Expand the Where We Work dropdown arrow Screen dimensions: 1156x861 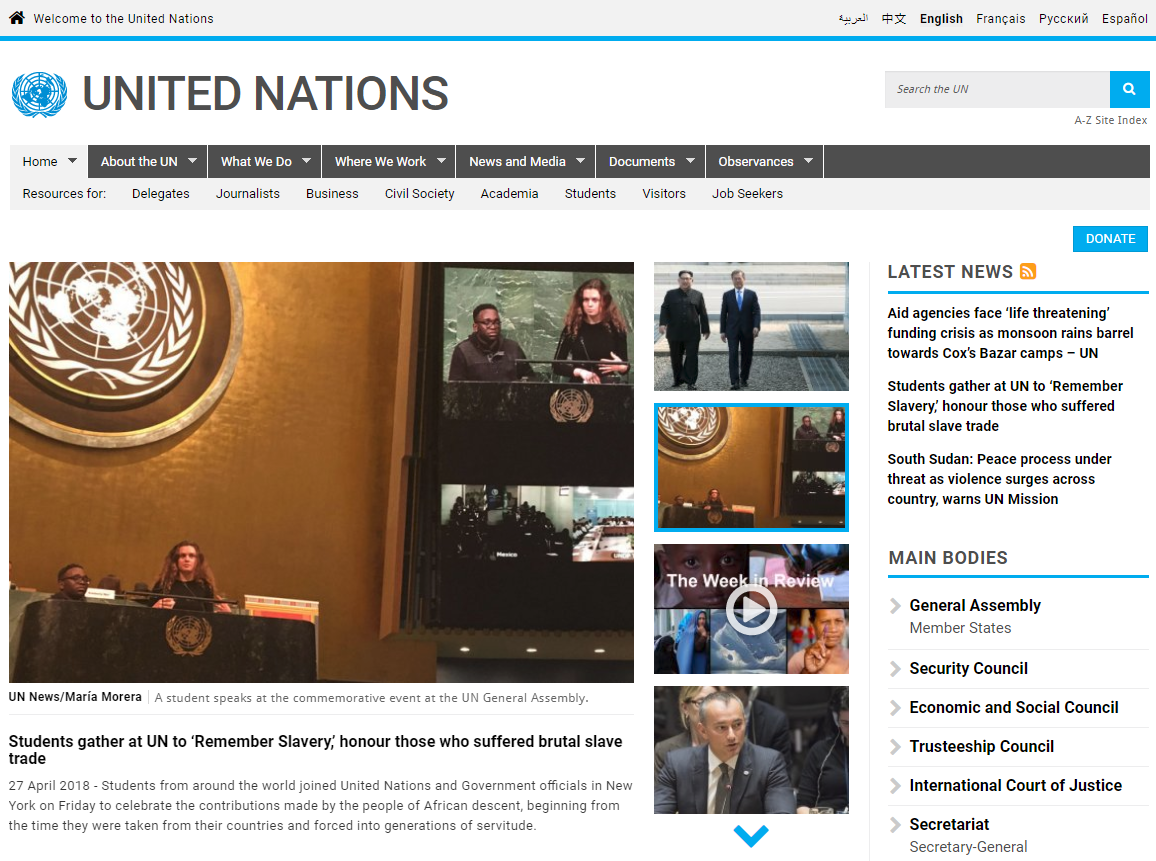point(441,161)
